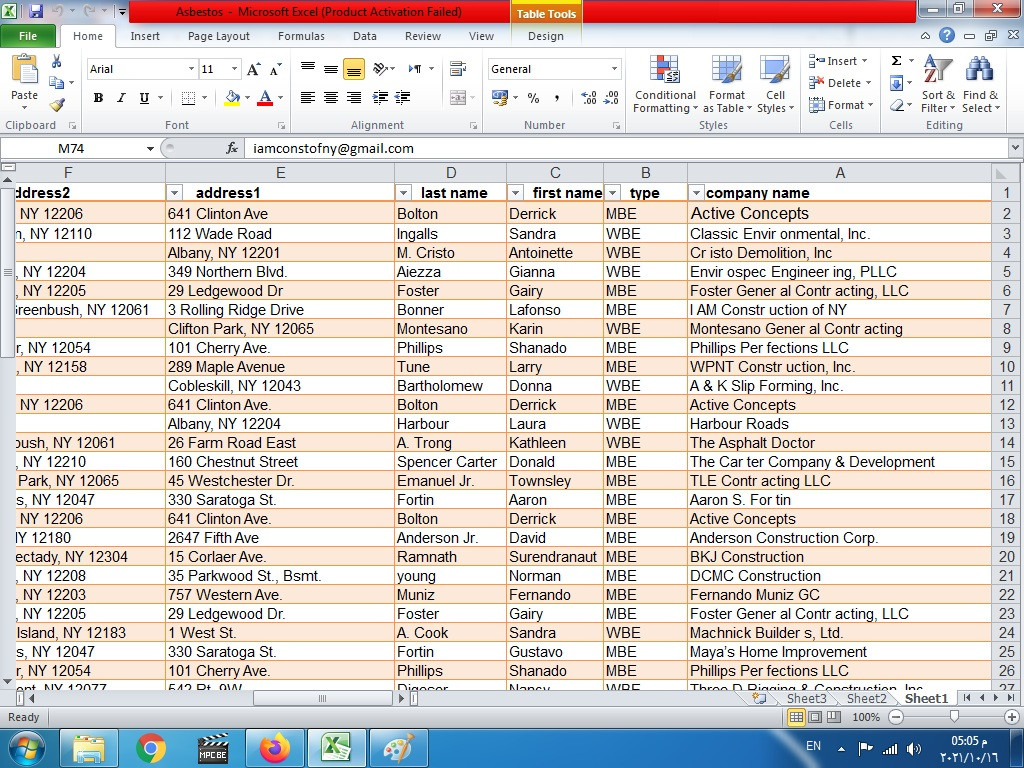Decrease font size with Shrink Font icon

(276, 69)
